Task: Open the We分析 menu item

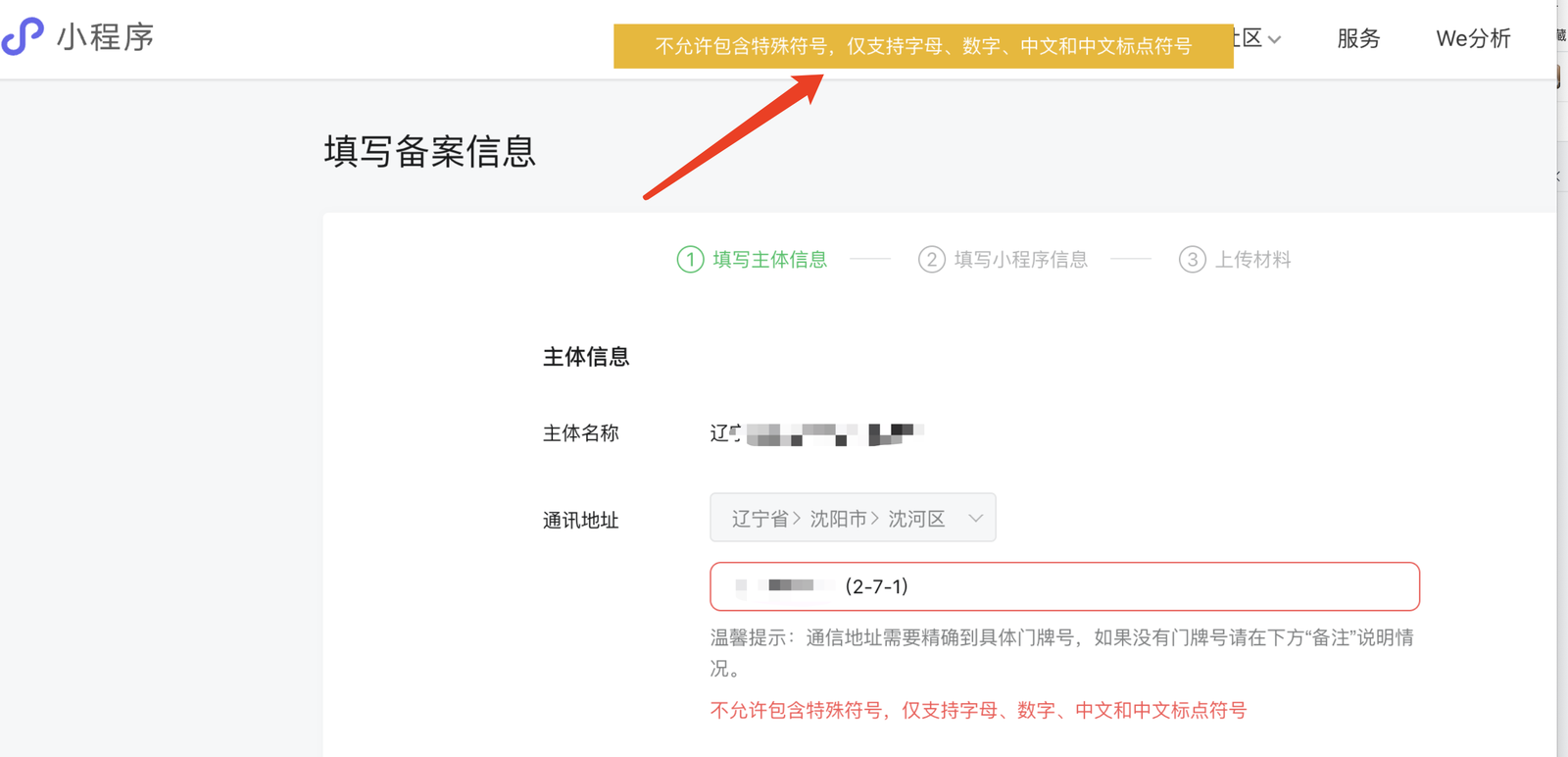Action: click(1473, 38)
